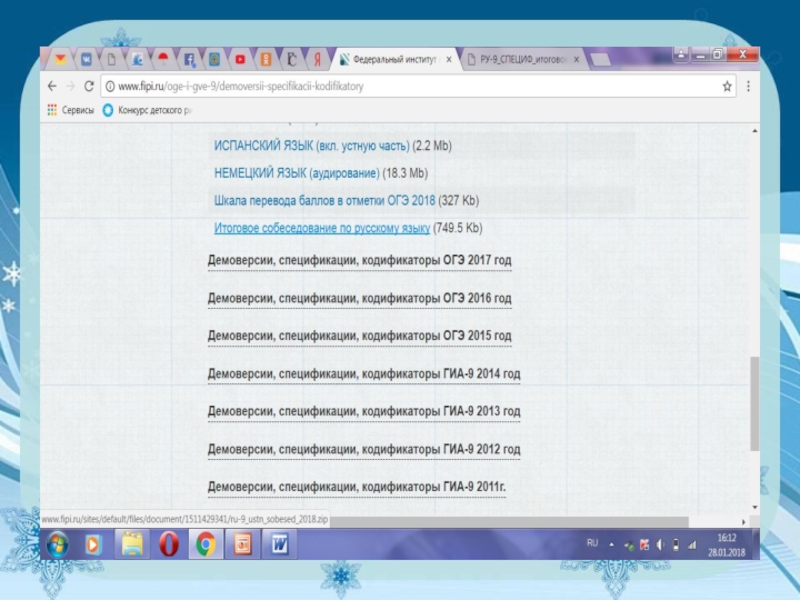The width and height of the screenshot is (800, 600).
Task: Go back to previous page
Action: tap(52, 86)
